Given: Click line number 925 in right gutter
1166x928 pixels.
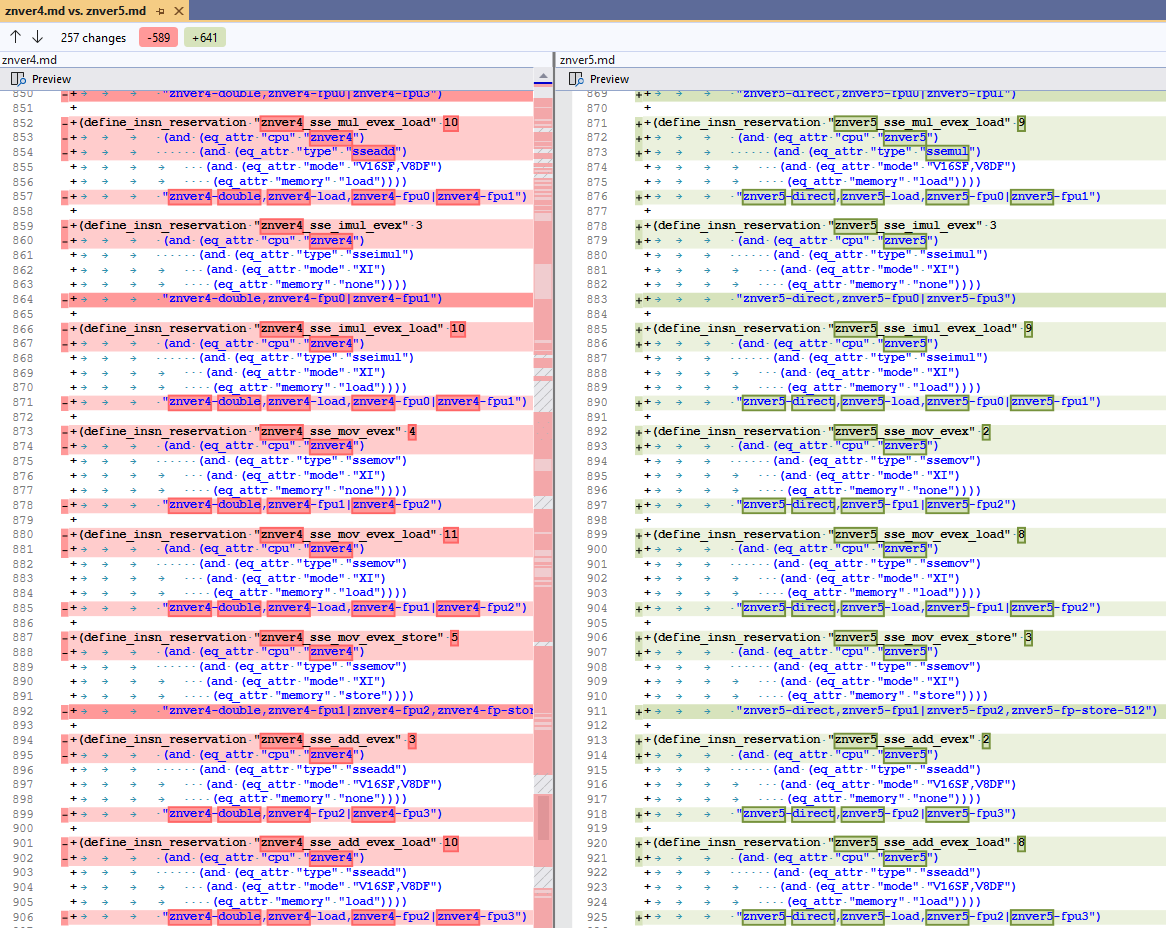Looking at the screenshot, I should [x=597, y=917].
